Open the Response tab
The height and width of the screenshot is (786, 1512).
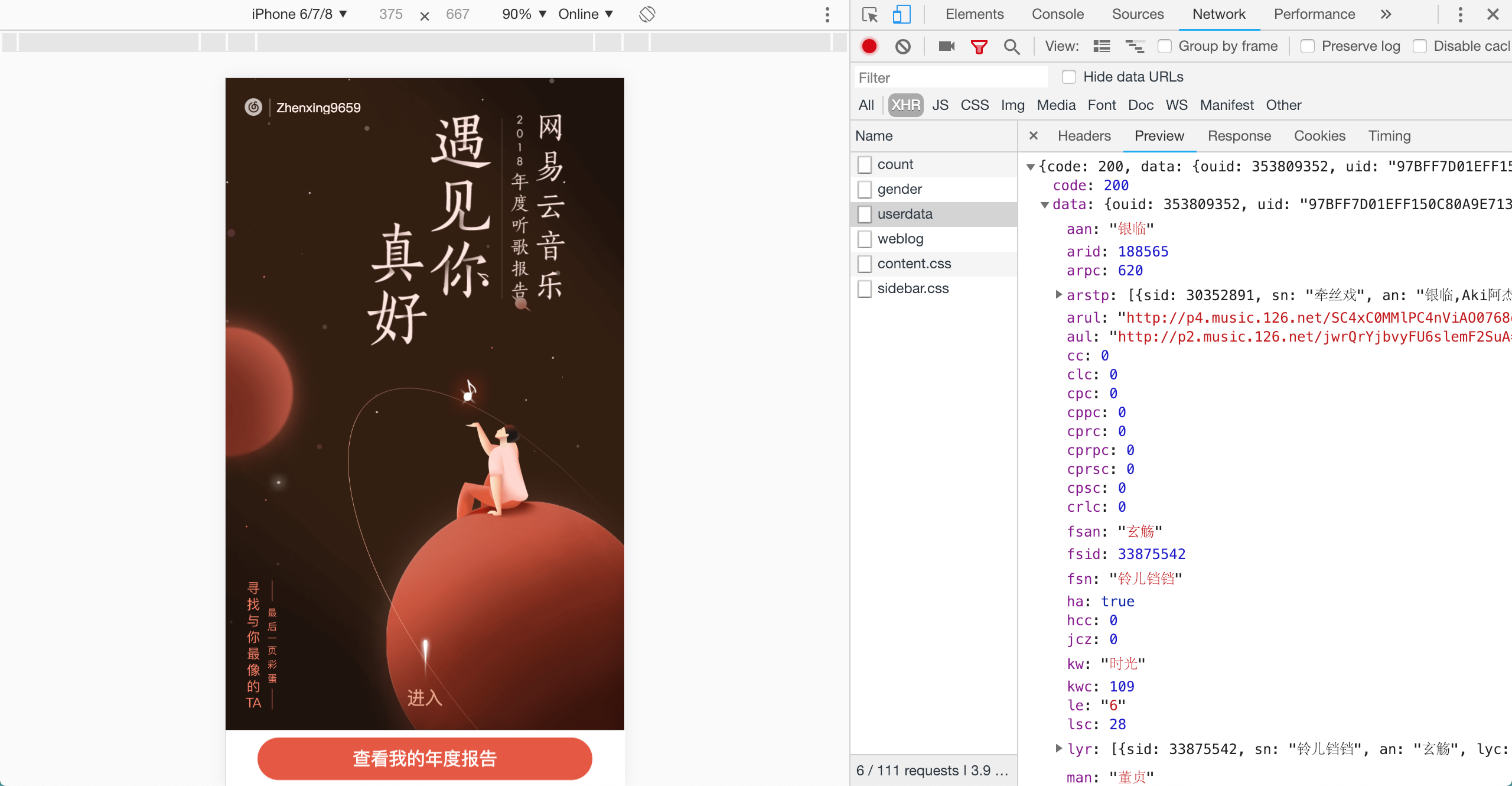(1239, 136)
